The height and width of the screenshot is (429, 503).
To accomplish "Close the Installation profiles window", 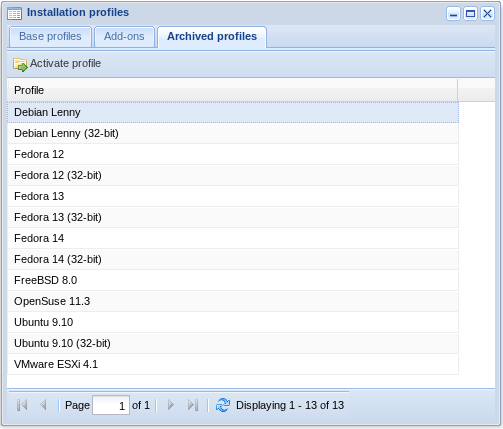I will tap(487, 14).
